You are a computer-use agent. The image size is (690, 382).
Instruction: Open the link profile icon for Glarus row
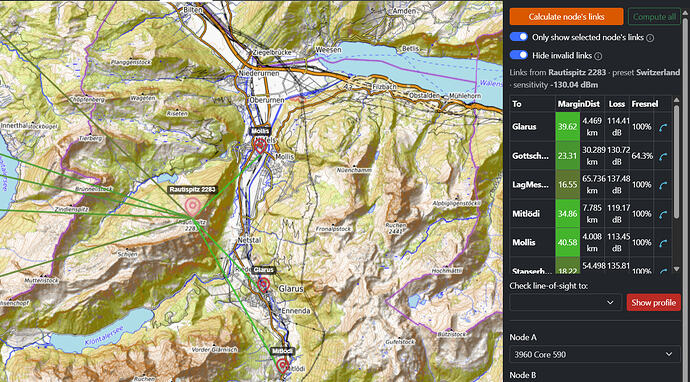pos(663,127)
